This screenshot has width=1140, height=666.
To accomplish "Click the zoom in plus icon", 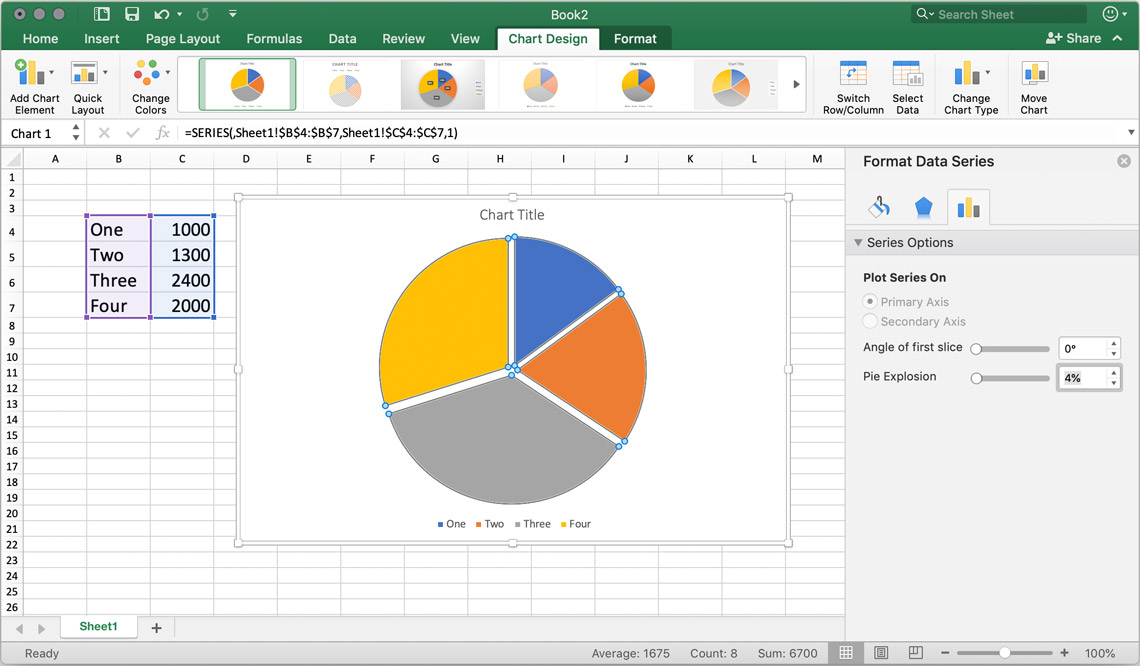I will 1064,653.
